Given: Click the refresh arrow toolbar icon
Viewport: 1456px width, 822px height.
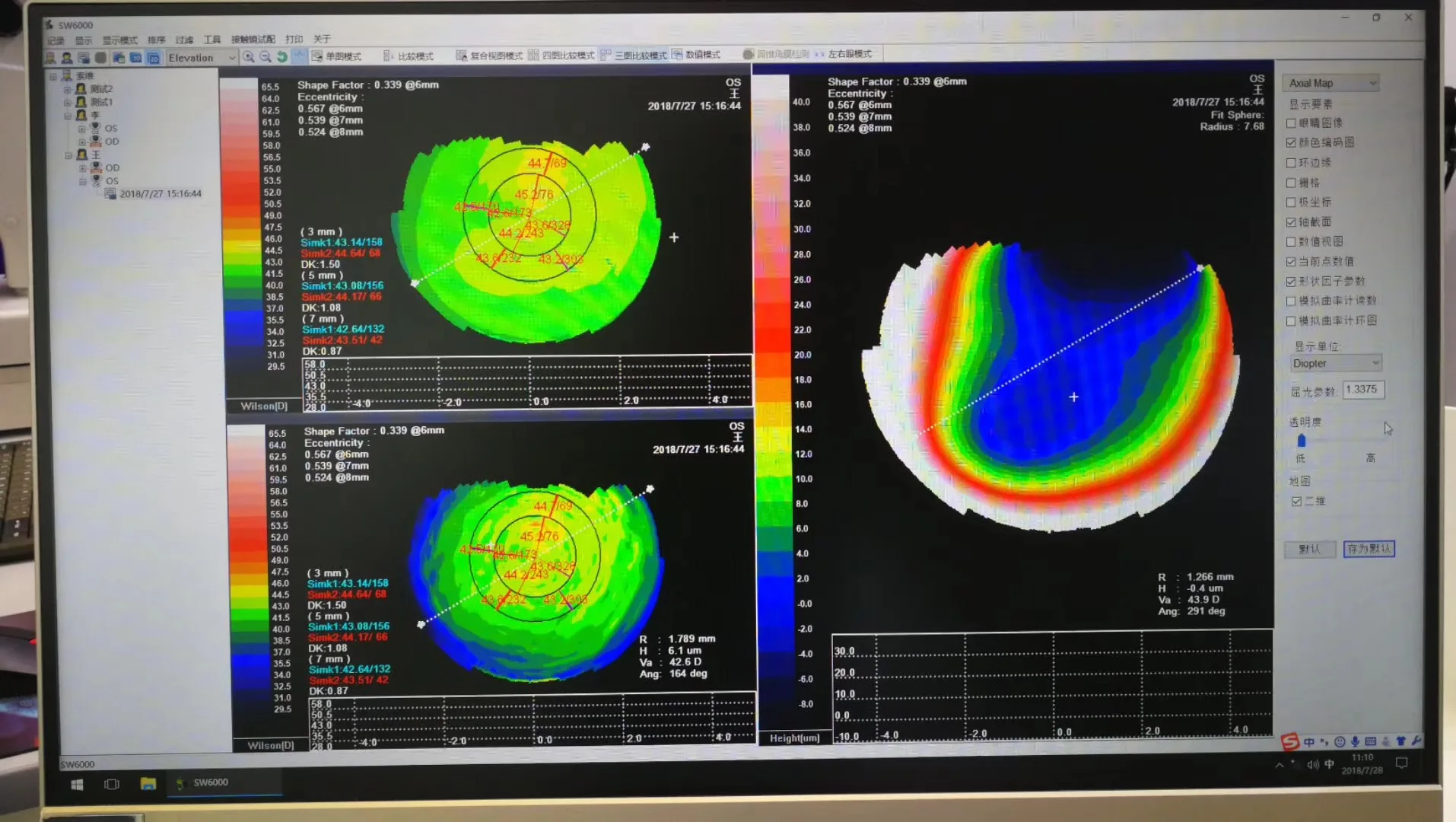Looking at the screenshot, I should [x=283, y=56].
